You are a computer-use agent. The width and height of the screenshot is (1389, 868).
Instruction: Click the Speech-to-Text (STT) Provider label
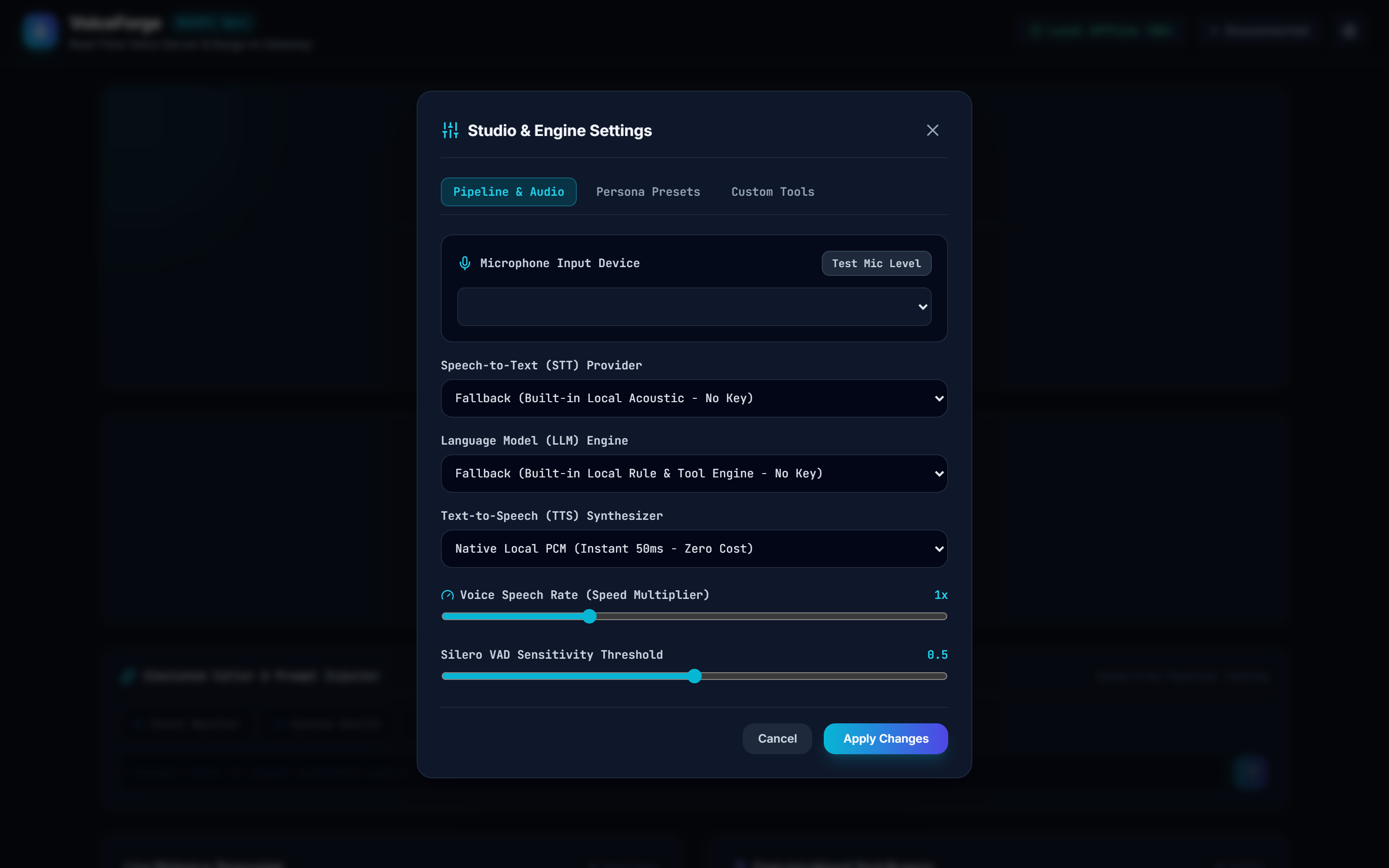click(x=541, y=366)
